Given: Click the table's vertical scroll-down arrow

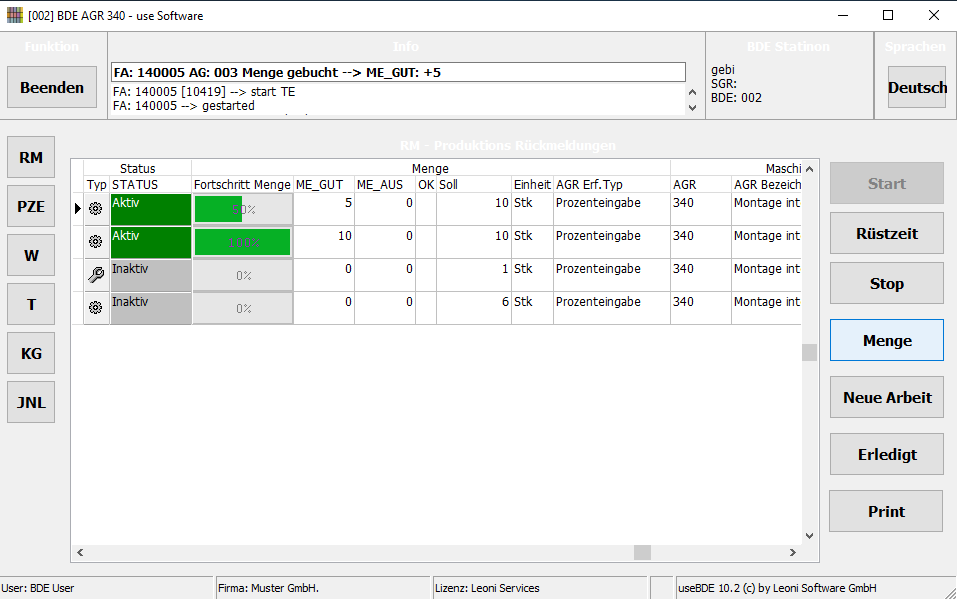Looking at the screenshot, I should click(809, 535).
